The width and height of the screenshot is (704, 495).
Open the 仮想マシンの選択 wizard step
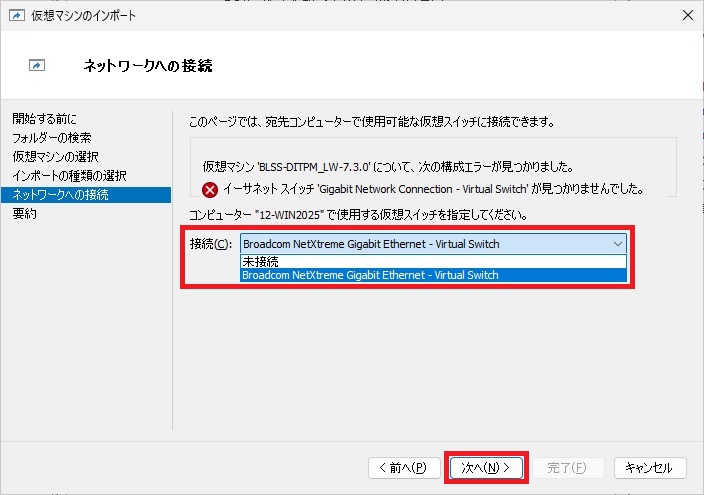point(55,157)
